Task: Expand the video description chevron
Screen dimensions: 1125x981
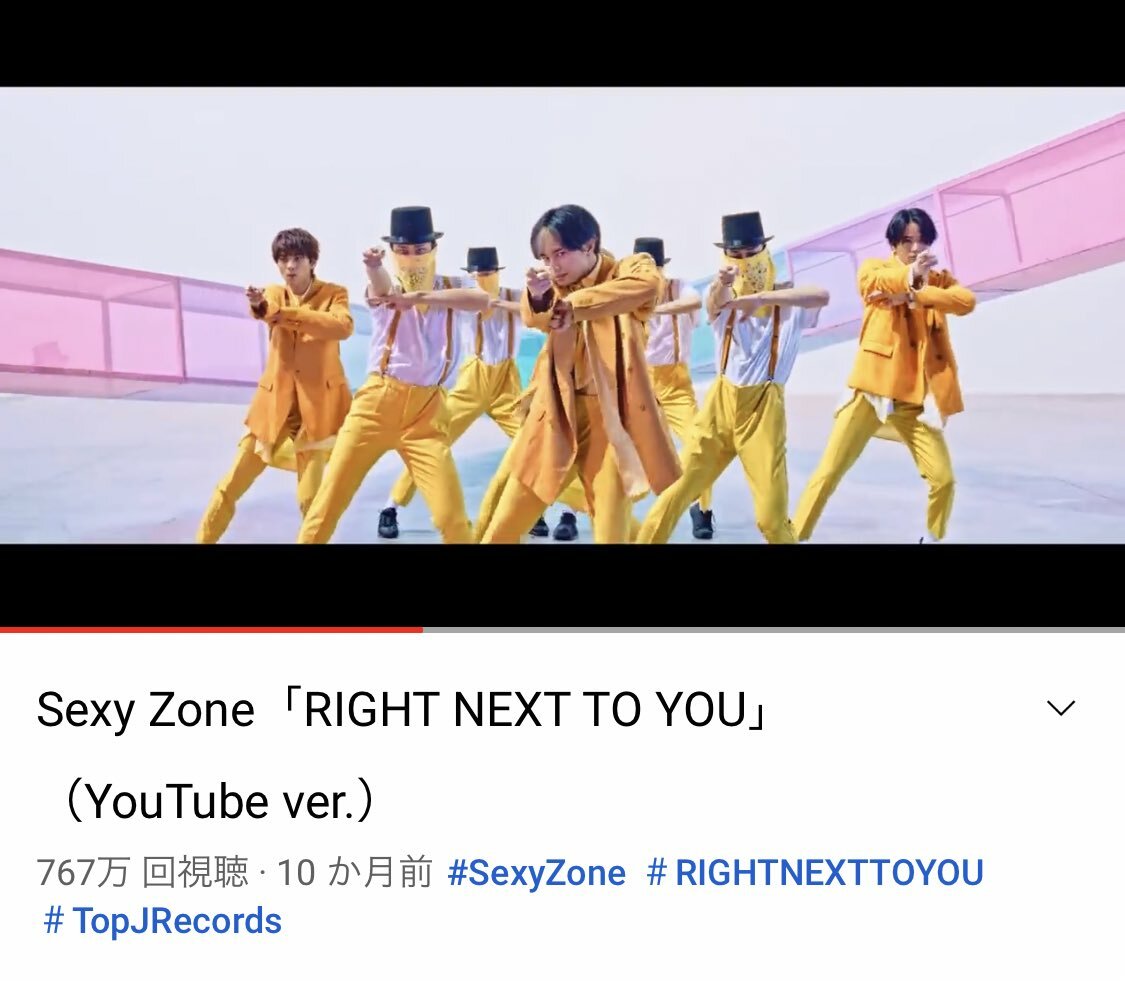Action: pos(1060,708)
